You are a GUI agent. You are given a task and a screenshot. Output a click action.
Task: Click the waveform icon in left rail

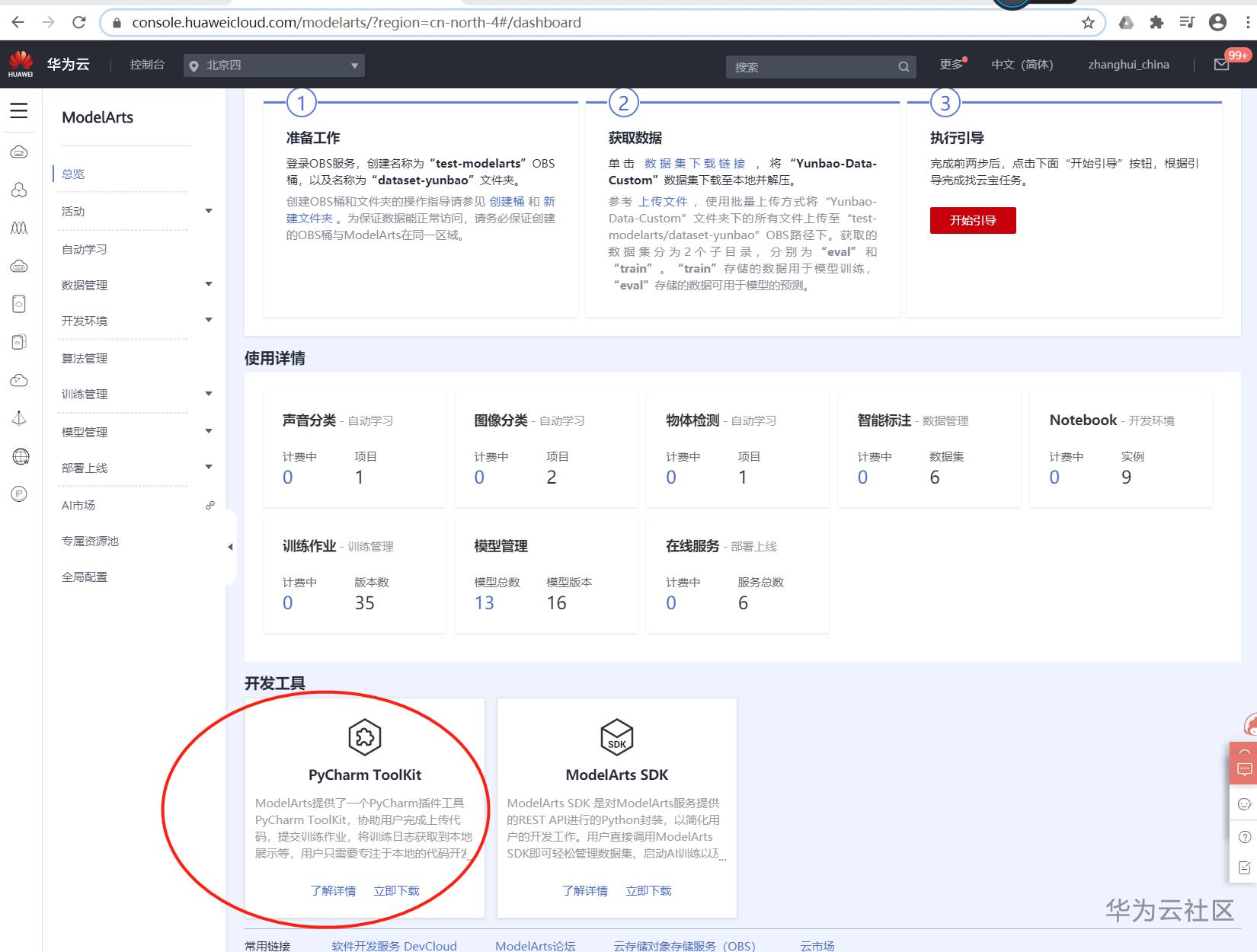[19, 228]
